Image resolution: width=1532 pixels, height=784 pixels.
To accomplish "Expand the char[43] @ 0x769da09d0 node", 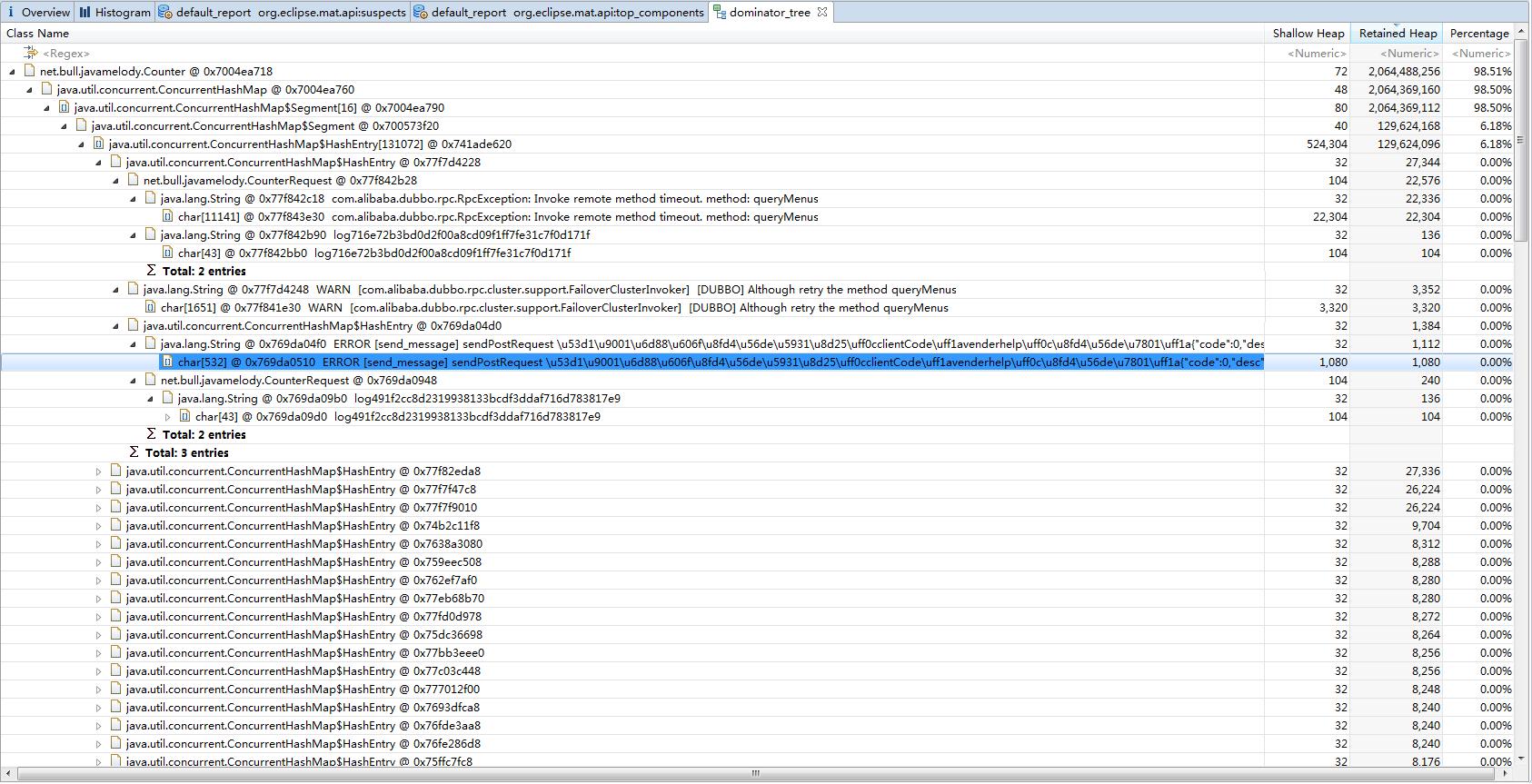I will (x=168, y=416).
